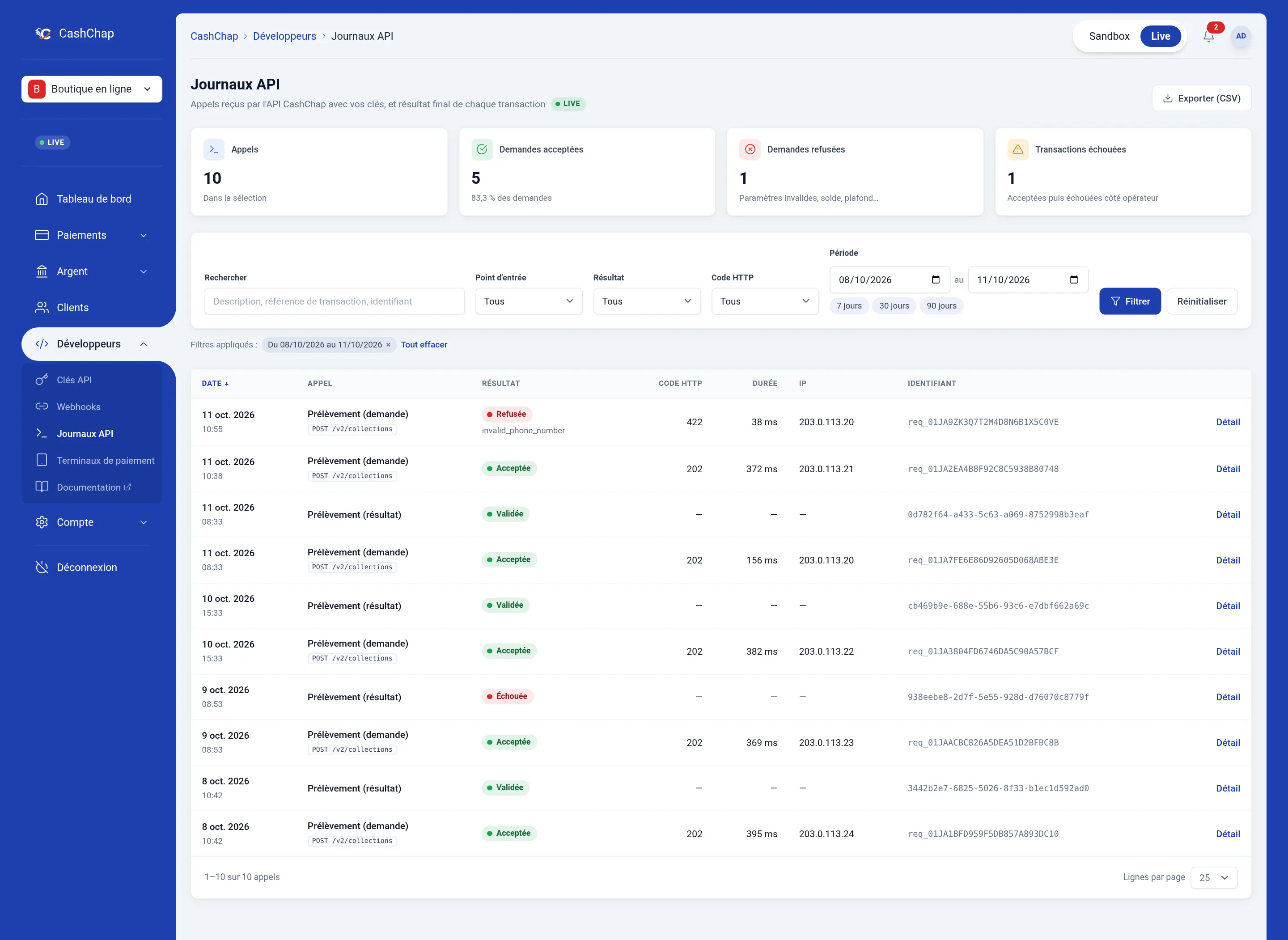Click the CashChap logo in sidebar
1288x940 pixels.
point(75,34)
